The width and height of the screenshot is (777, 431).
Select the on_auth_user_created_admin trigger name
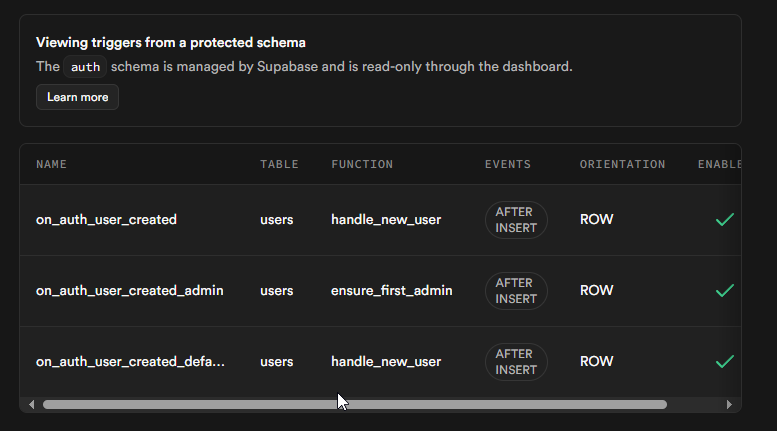pos(129,291)
